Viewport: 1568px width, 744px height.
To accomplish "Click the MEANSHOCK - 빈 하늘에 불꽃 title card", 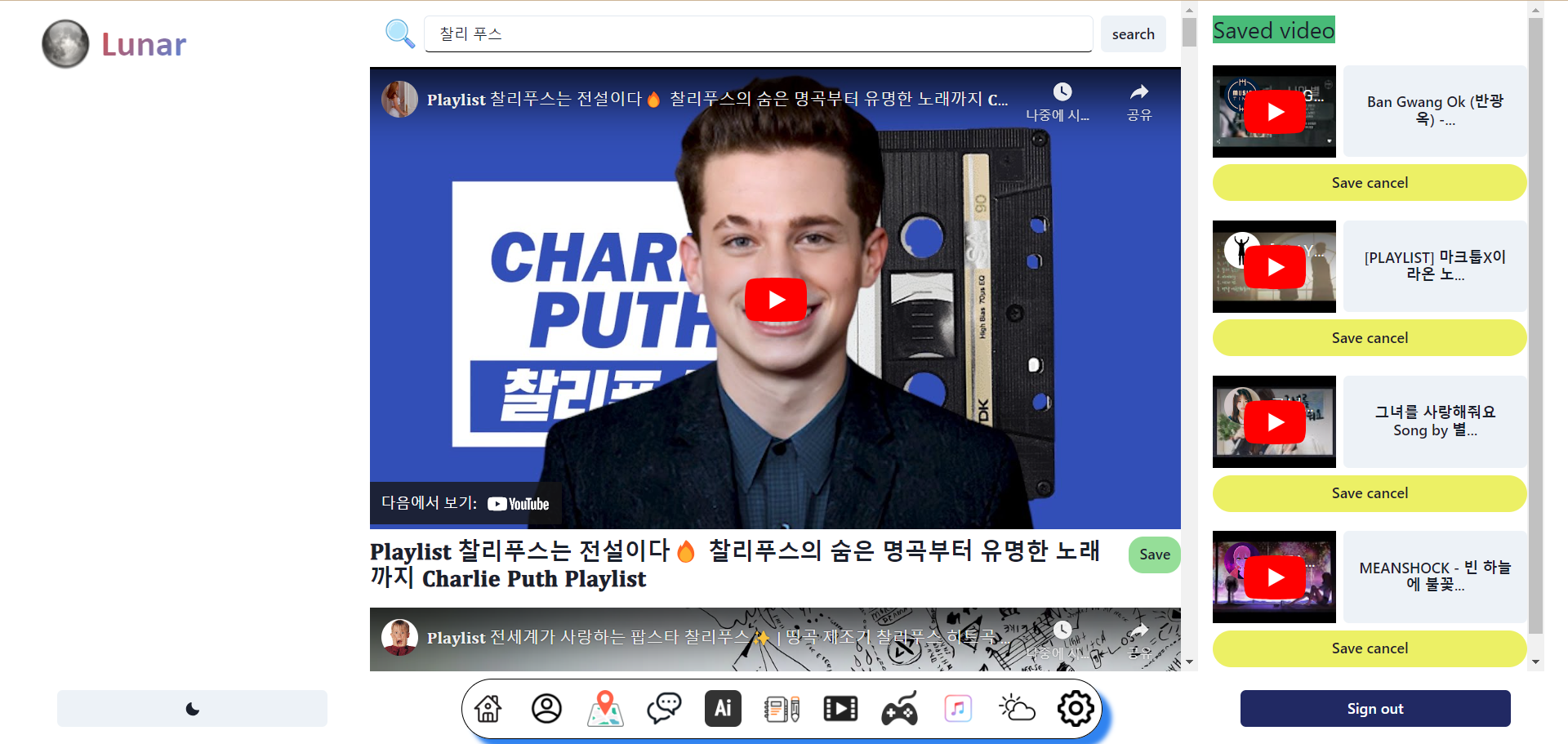I will click(x=1435, y=577).
